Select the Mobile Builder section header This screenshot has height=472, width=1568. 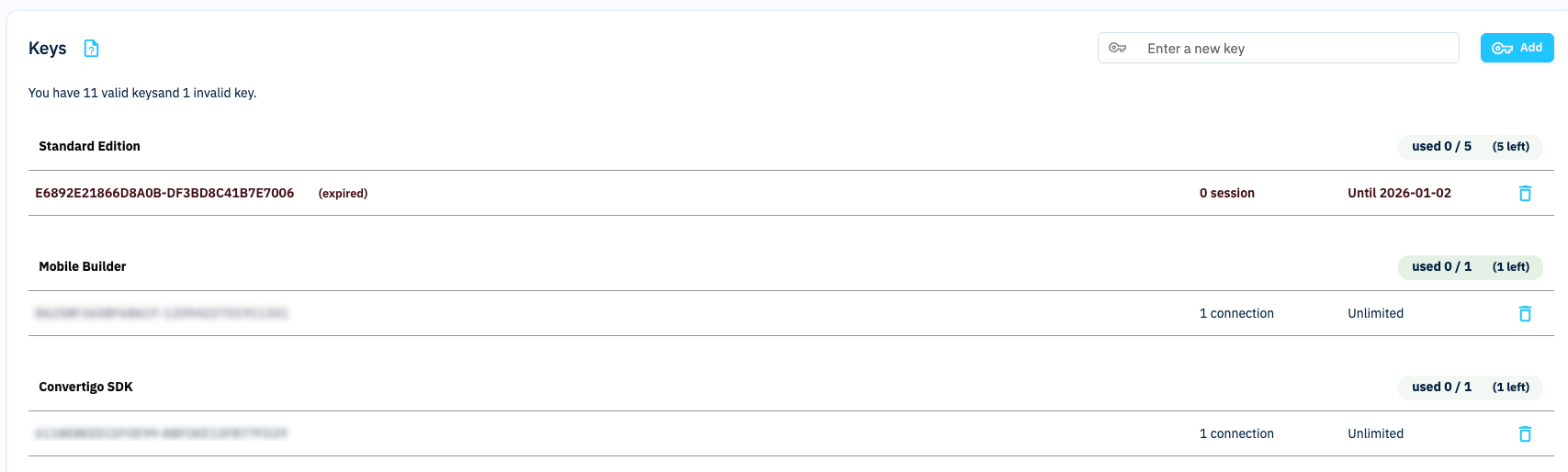pyautogui.click(x=83, y=266)
